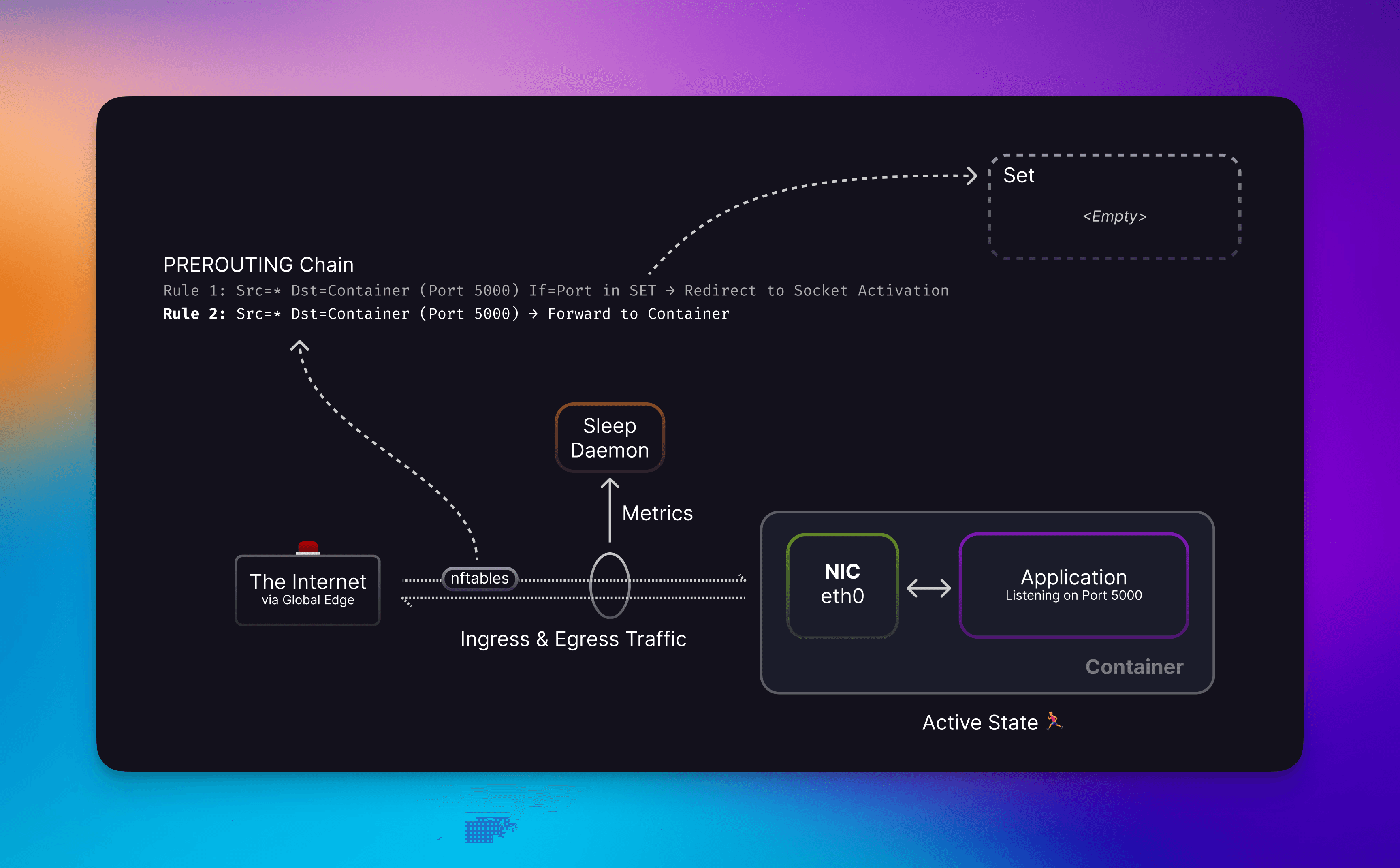Click the bold Rule 2 forward line
The width and height of the screenshot is (1400, 868).
click(446, 314)
